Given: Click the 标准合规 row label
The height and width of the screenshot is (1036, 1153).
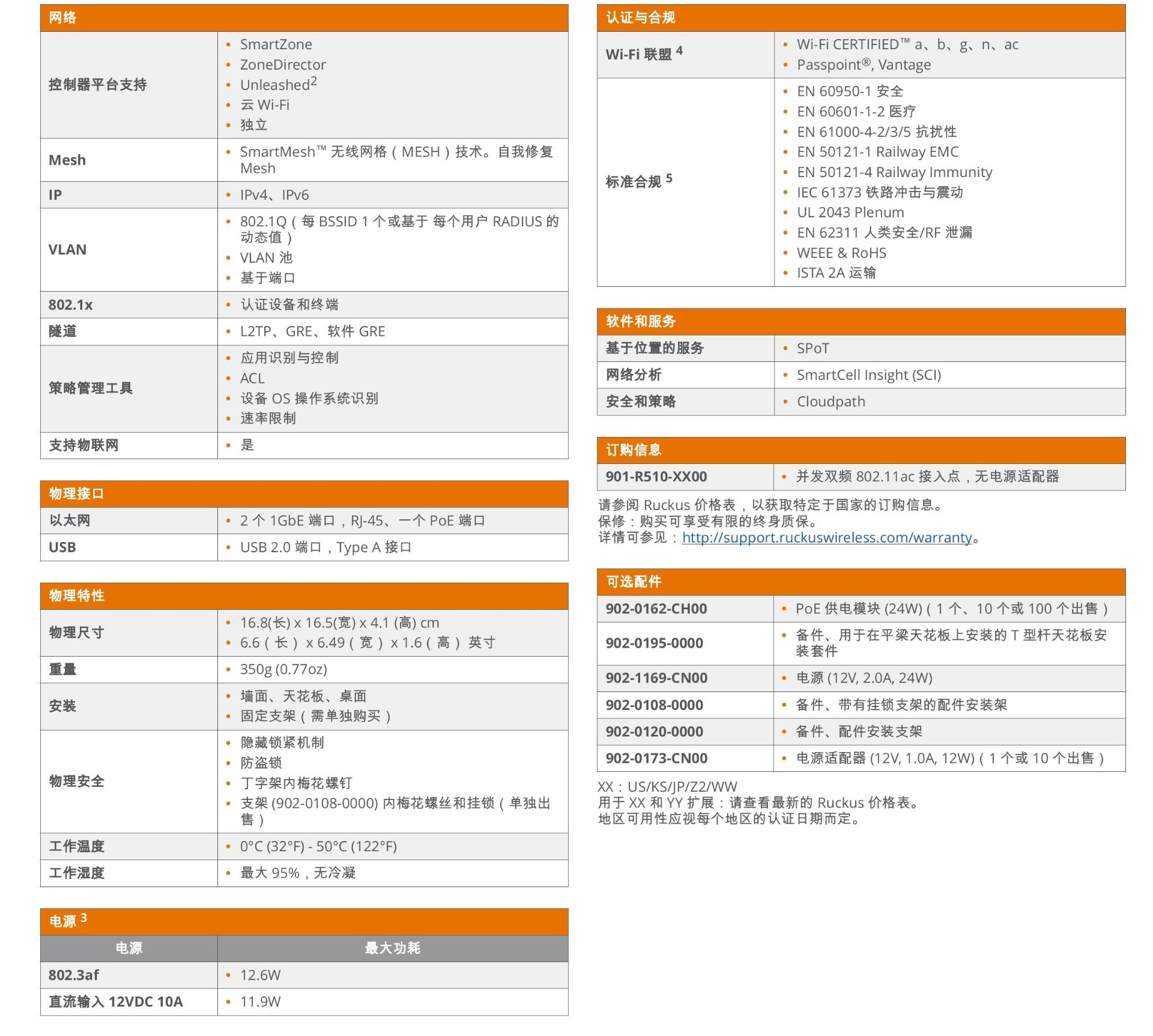Looking at the screenshot, I should (639, 181).
